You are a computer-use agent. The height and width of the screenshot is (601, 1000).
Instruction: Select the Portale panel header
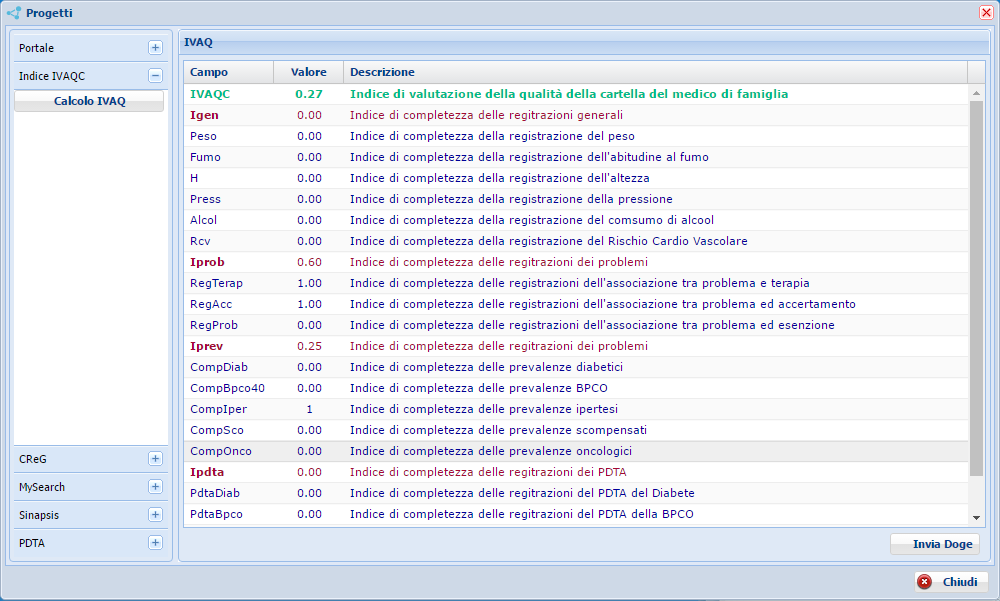coord(91,48)
